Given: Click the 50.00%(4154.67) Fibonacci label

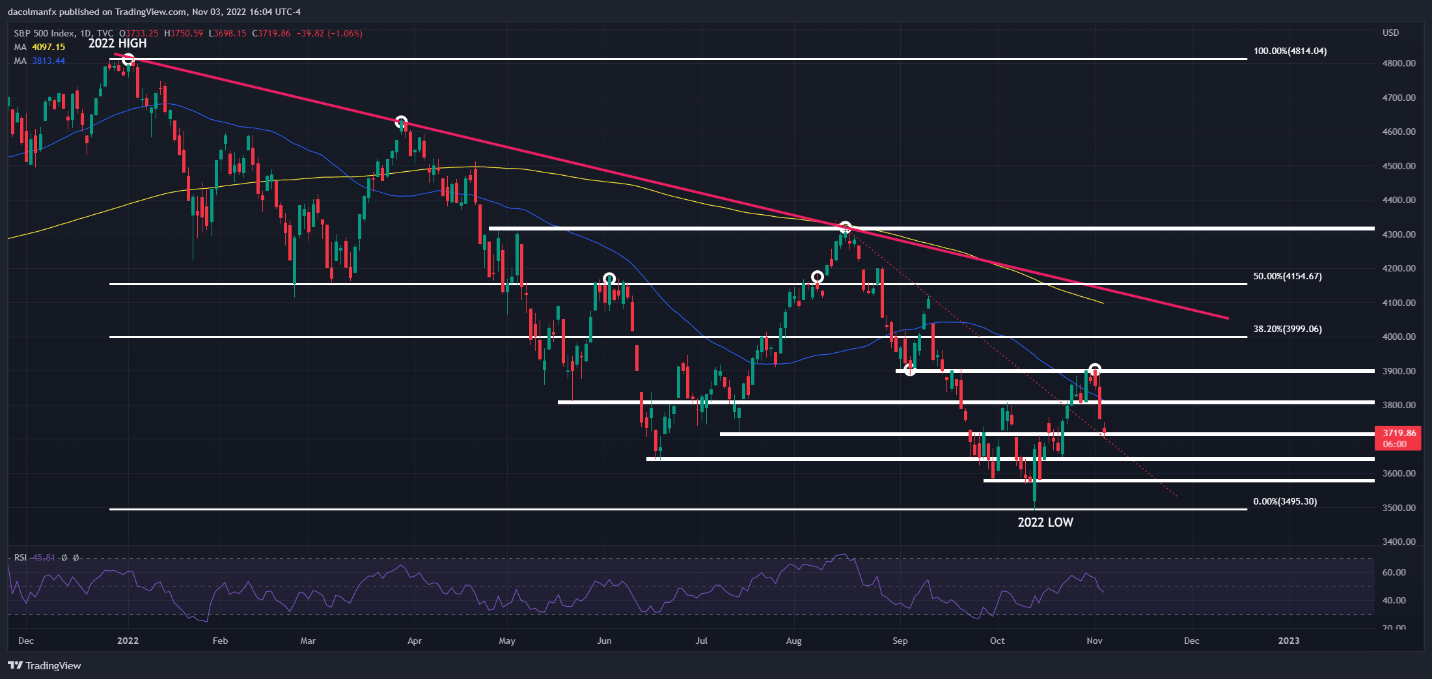Looking at the screenshot, I should click(1287, 275).
